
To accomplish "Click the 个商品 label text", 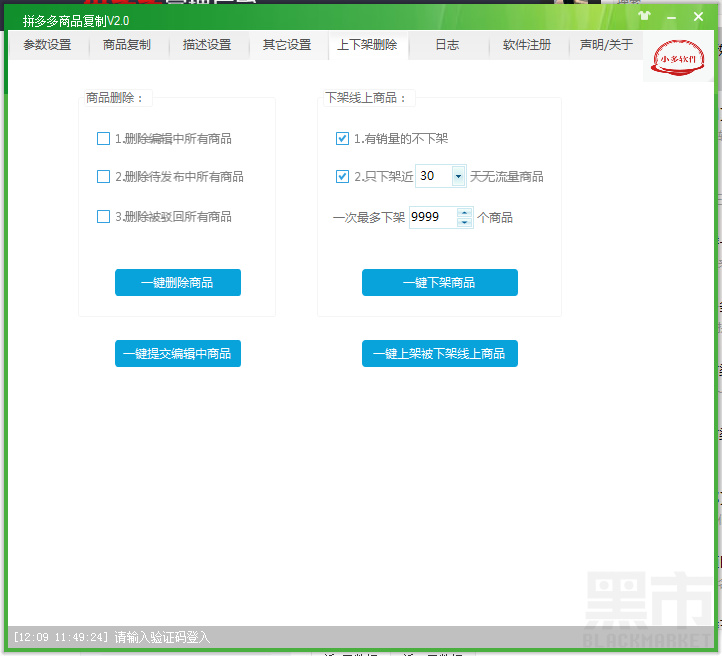I will pos(495,217).
